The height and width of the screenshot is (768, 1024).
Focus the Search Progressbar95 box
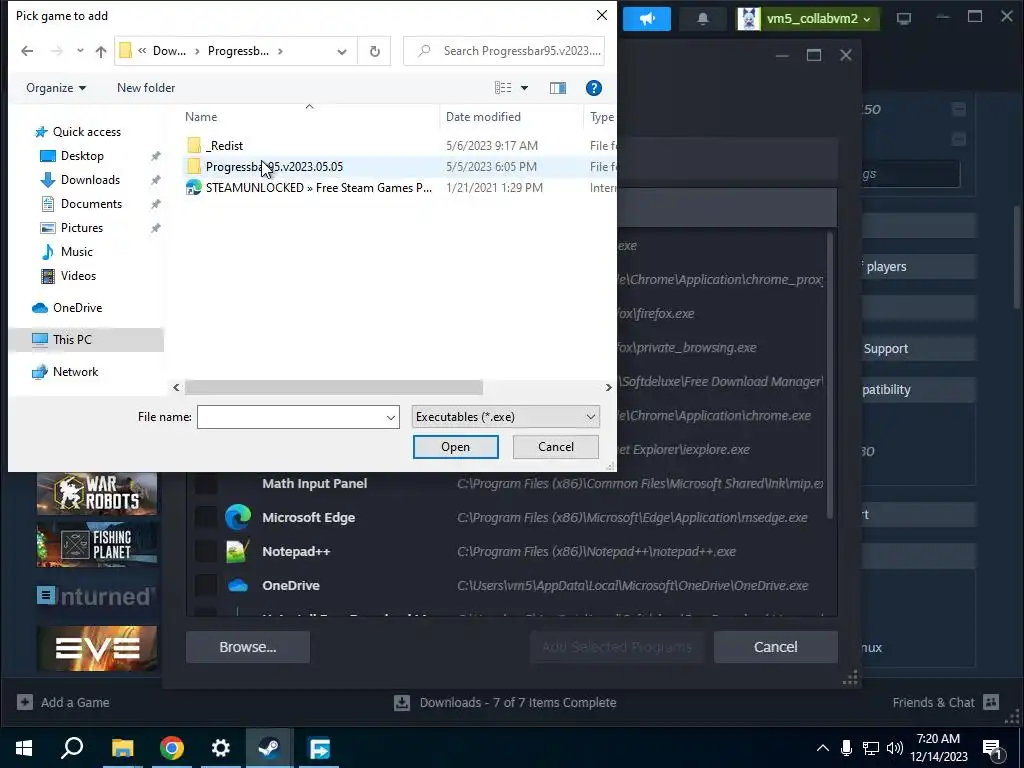tap(504, 51)
